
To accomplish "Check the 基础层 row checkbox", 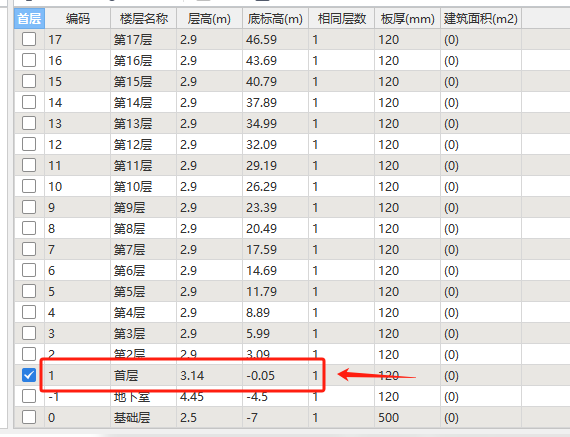I will click(29, 417).
